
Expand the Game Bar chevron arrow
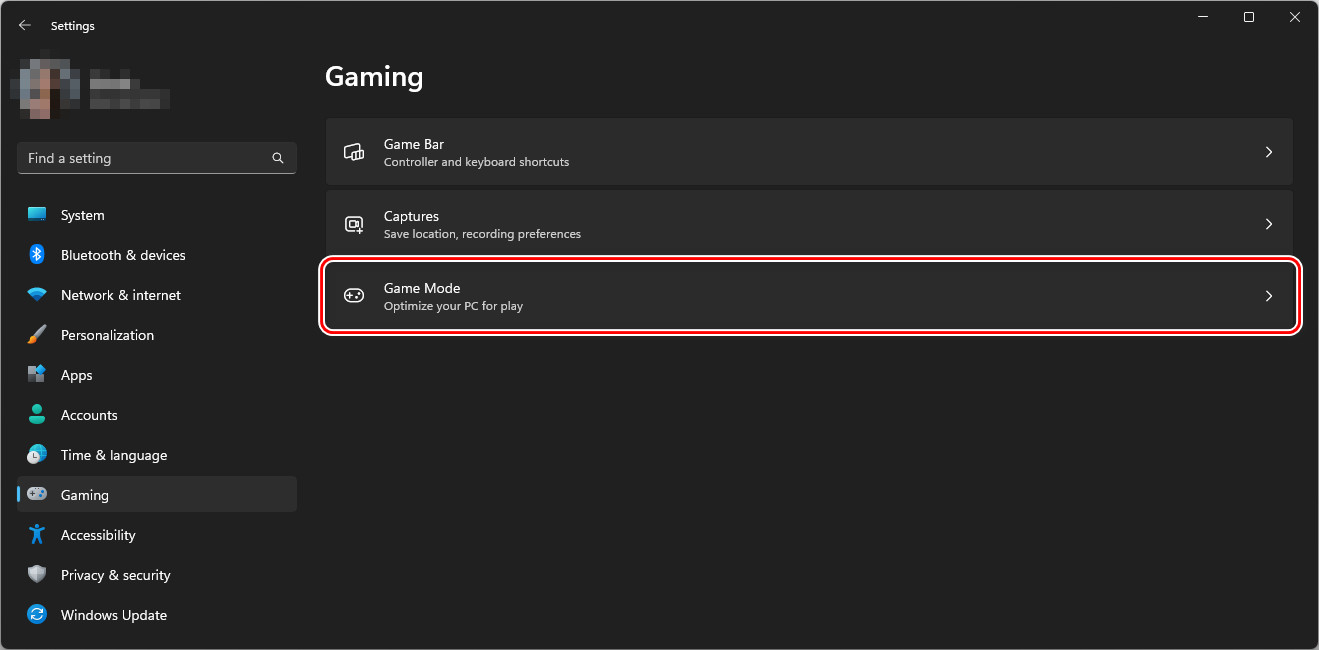tap(1269, 152)
